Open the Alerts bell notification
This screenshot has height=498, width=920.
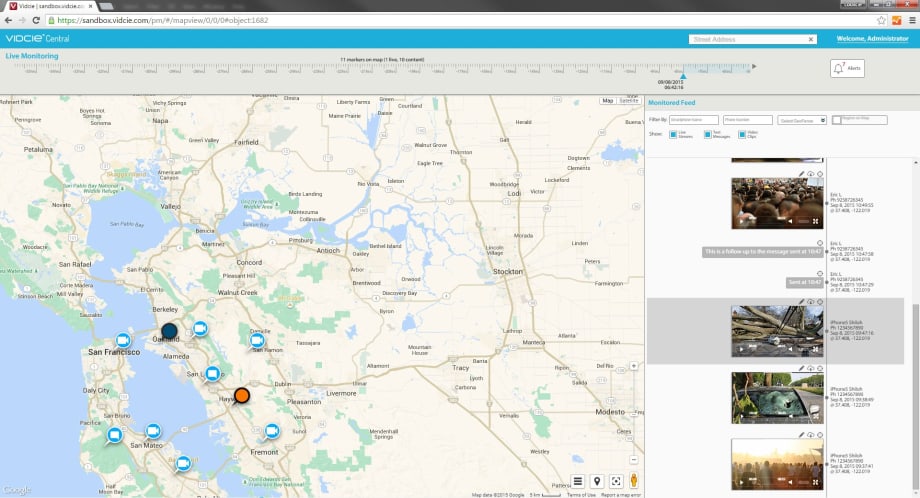coord(847,68)
